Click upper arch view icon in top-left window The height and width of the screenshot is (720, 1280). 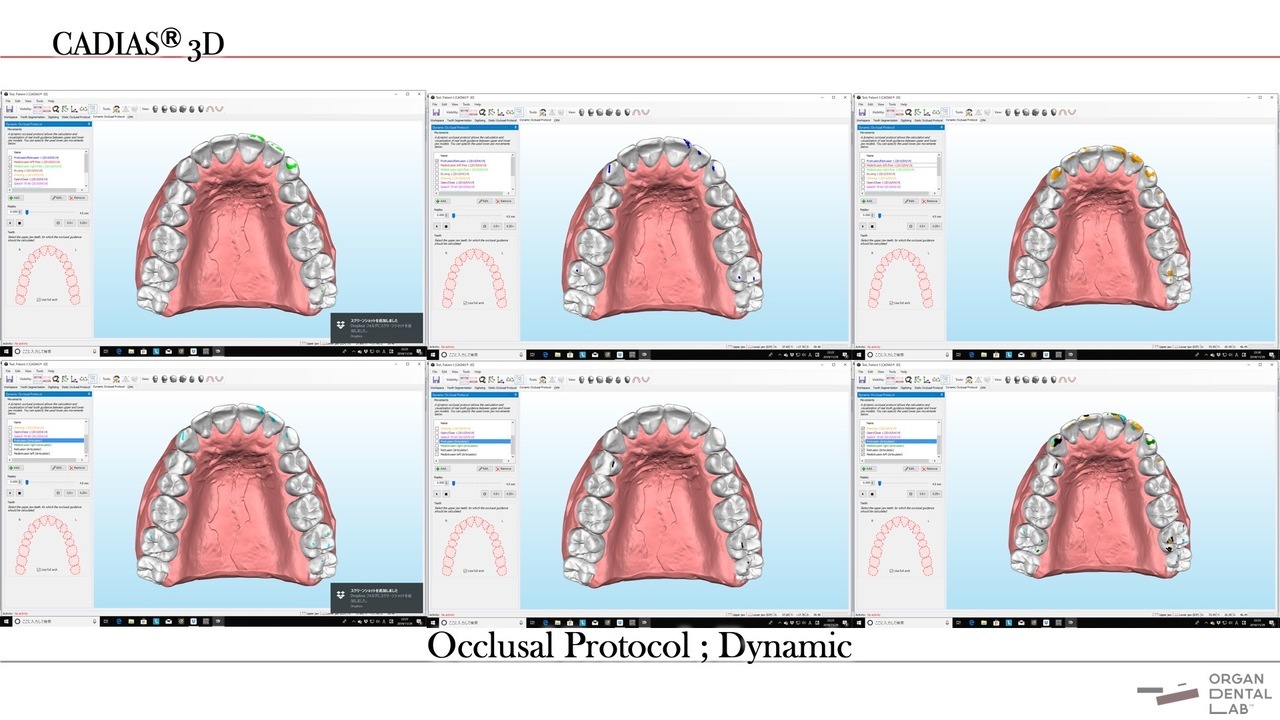[210, 109]
